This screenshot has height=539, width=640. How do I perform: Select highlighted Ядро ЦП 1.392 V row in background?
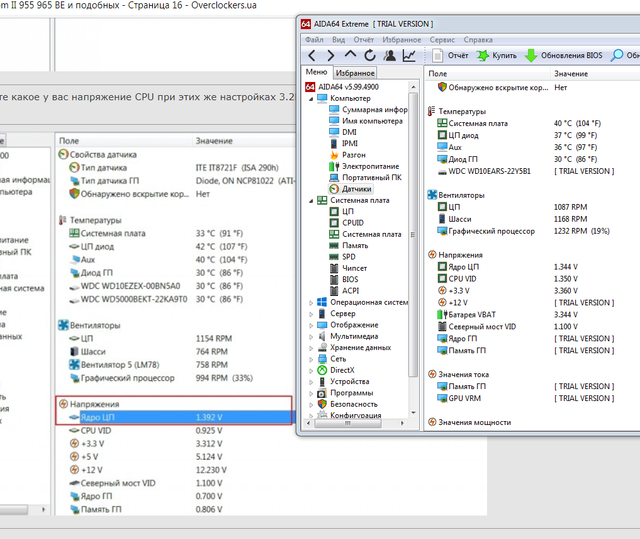(x=175, y=417)
